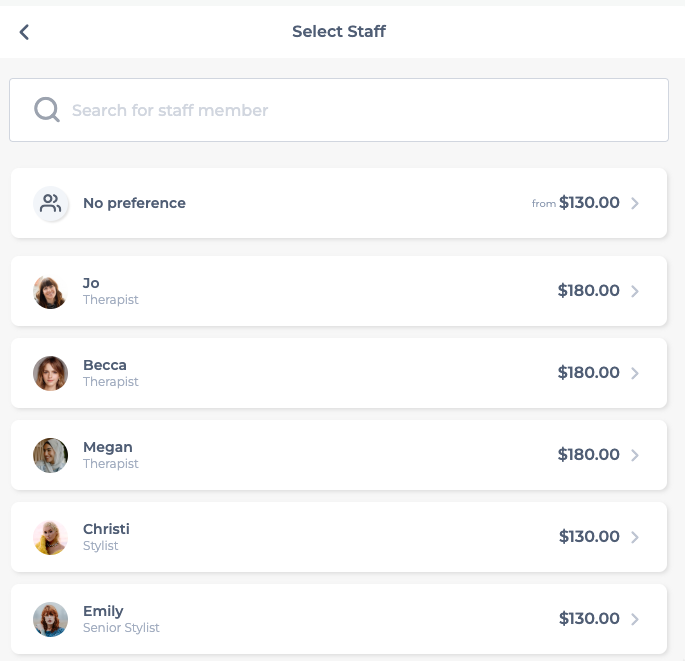685x661 pixels.
Task: Focus the Search for staff member field
Action: pos(339,110)
